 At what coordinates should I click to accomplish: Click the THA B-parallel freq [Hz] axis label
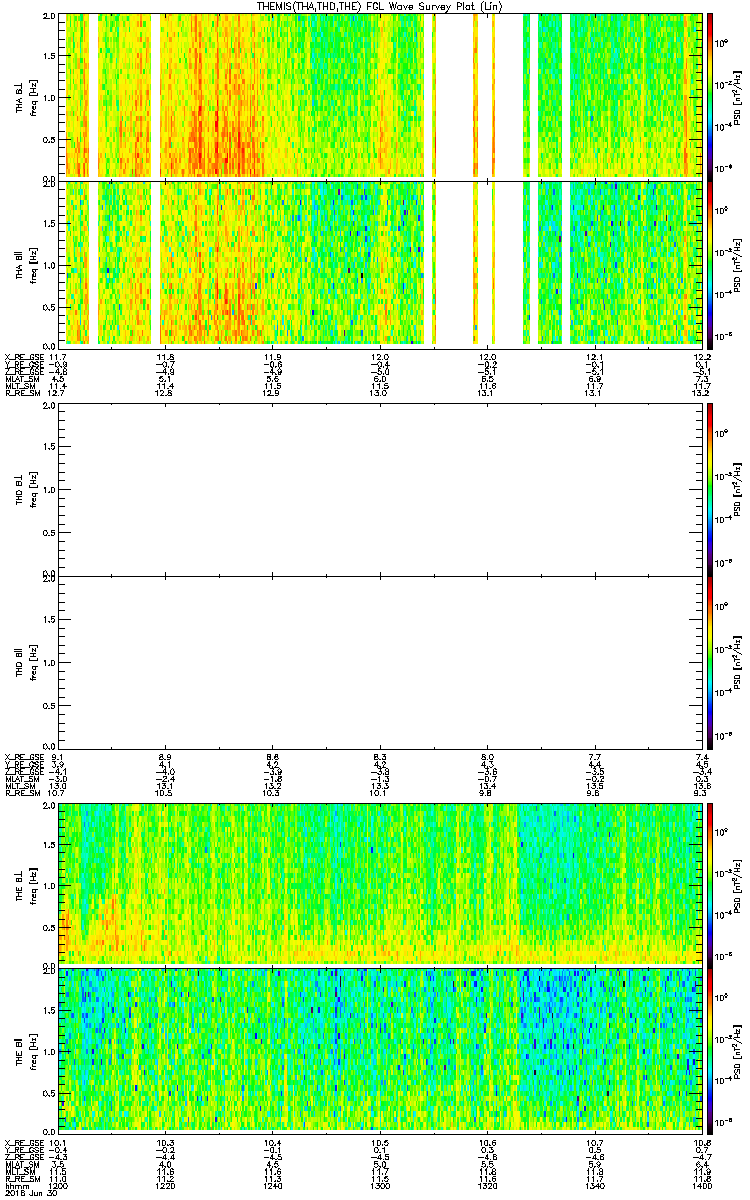click(33, 264)
